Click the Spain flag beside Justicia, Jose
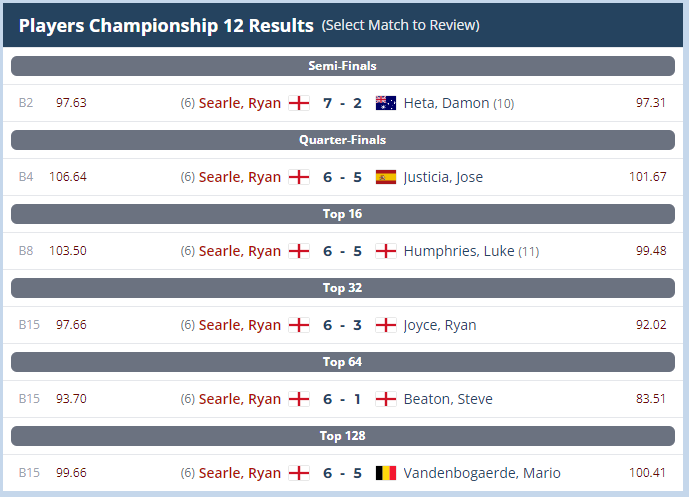689x497 pixels. tap(386, 177)
